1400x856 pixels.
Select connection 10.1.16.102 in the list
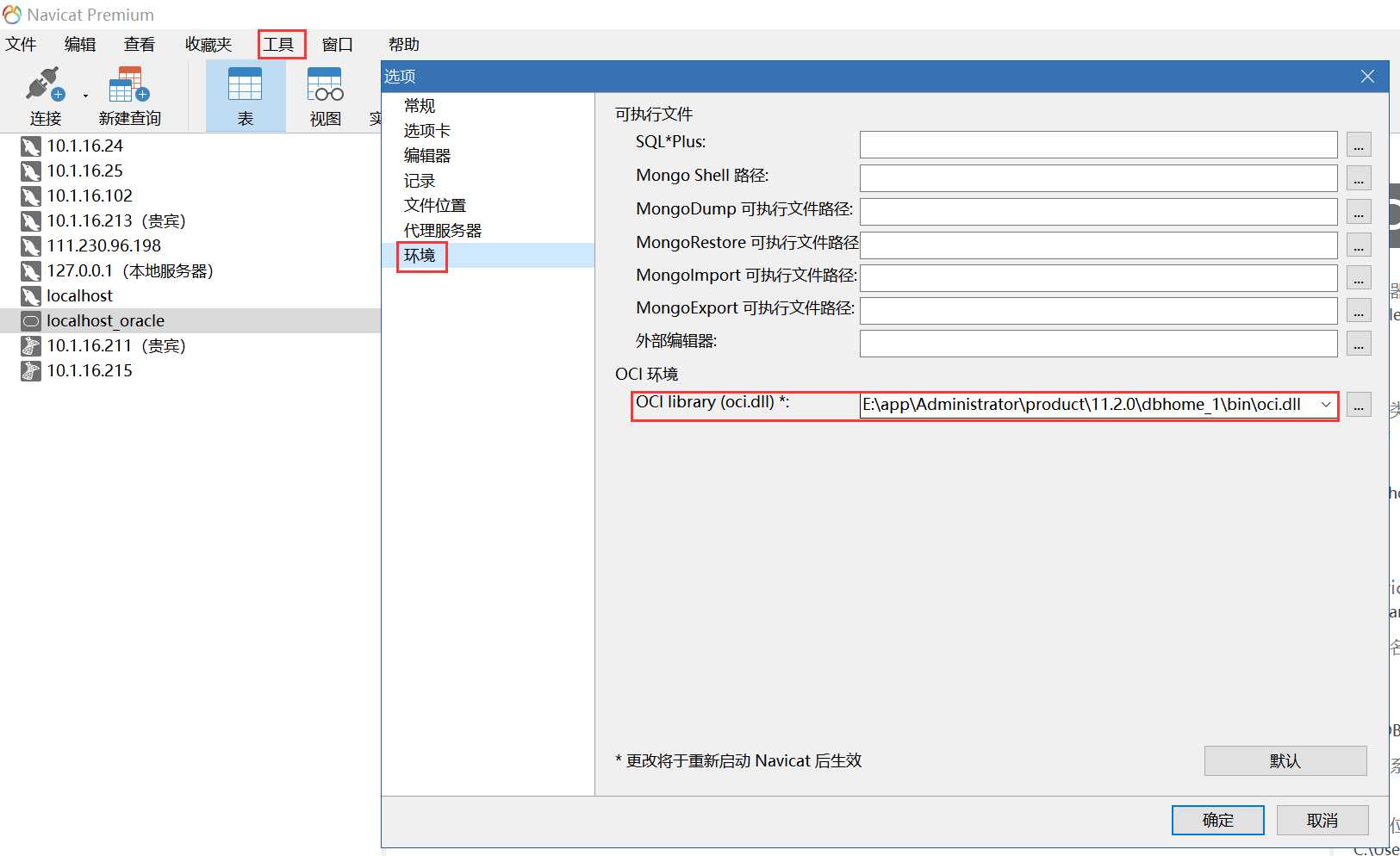click(x=90, y=196)
